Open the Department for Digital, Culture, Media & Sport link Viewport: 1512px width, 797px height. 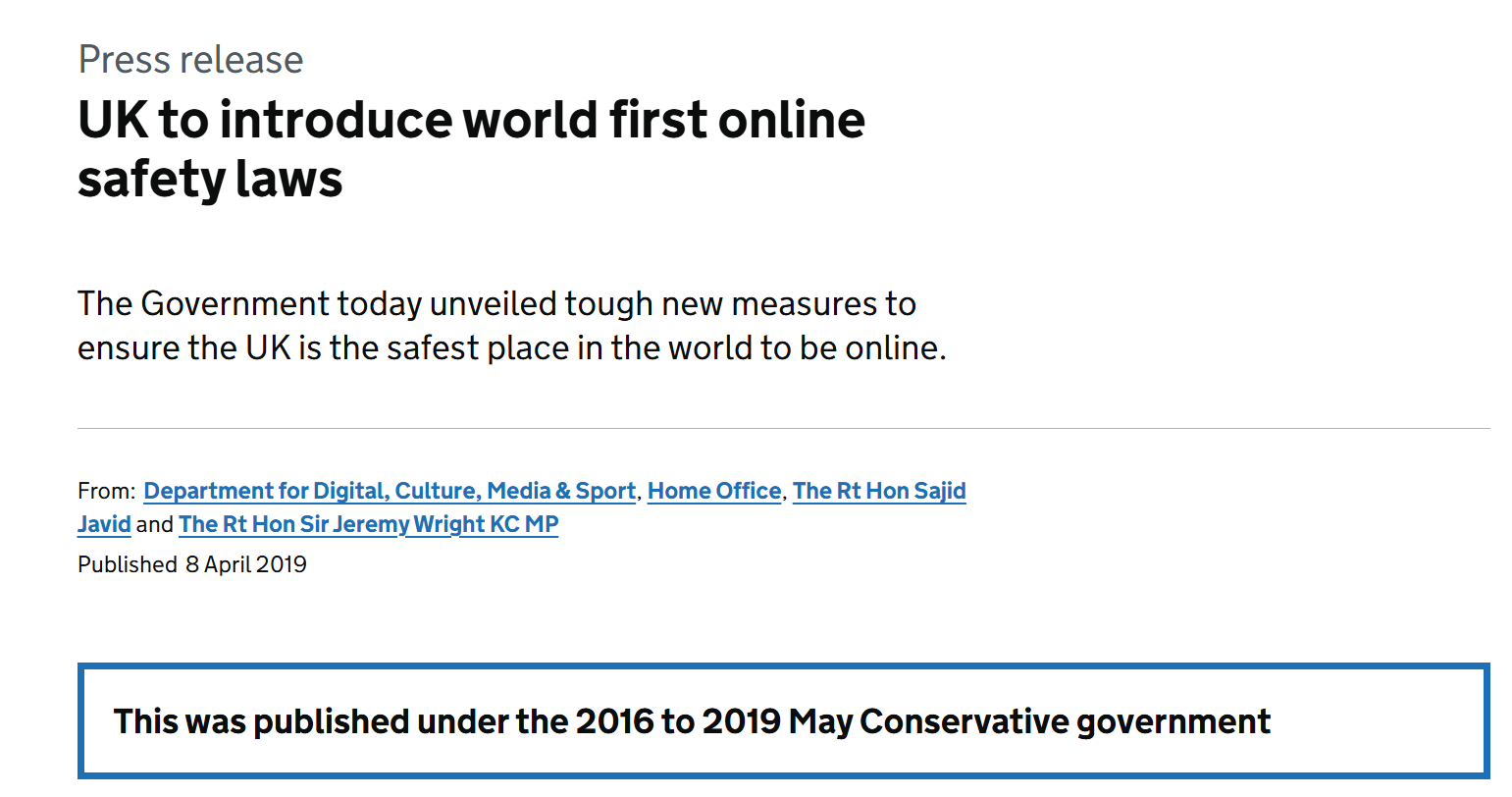tap(390, 491)
